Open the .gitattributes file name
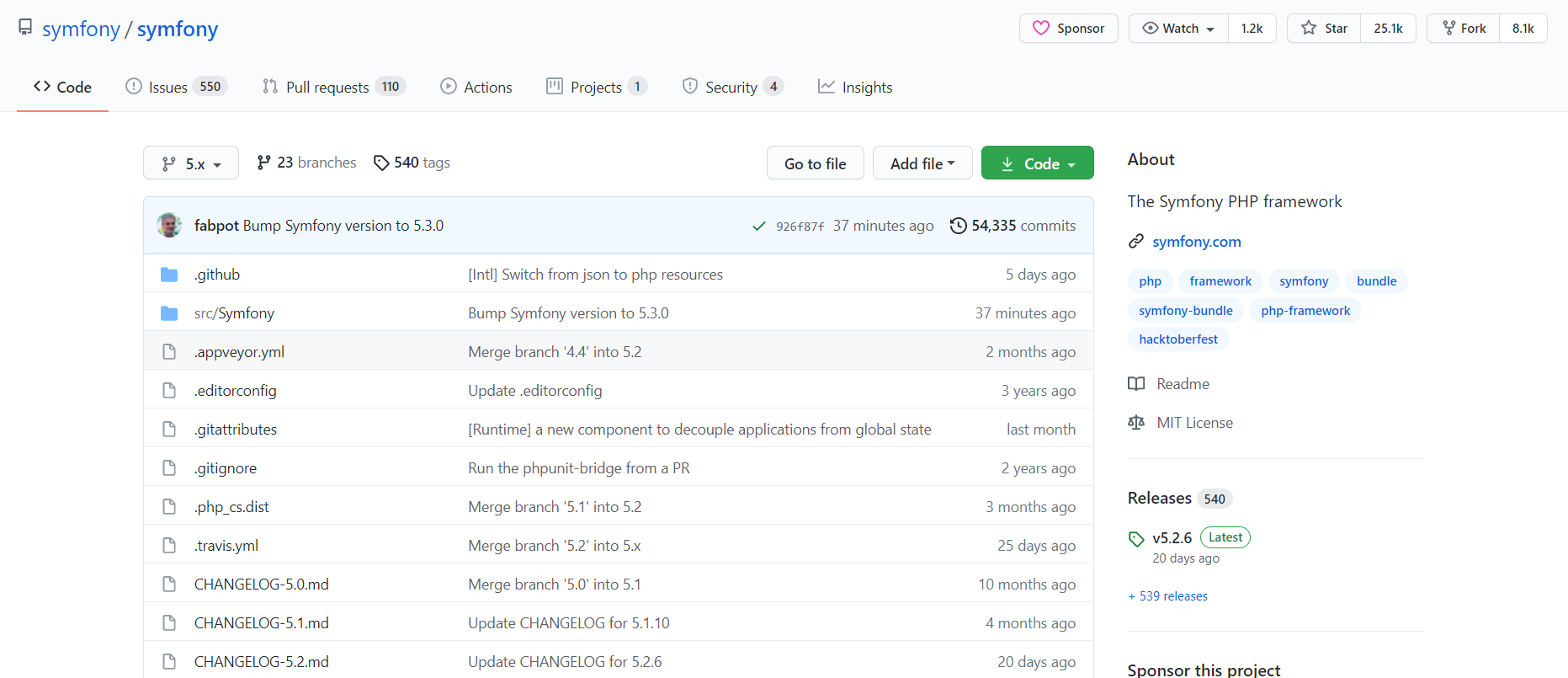This screenshot has width=1568, height=678. pos(236,430)
